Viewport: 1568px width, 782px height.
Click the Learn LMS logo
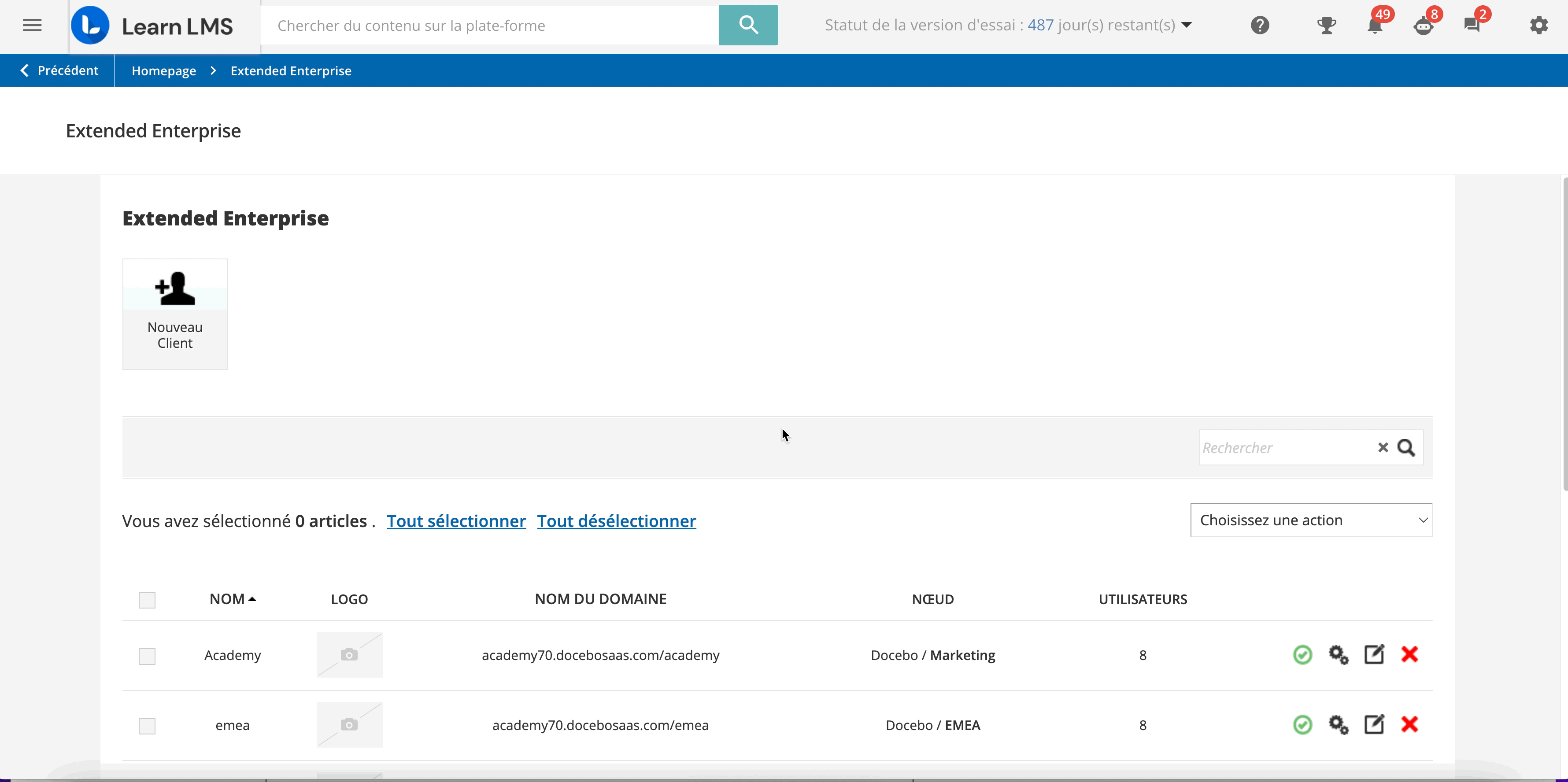152,26
